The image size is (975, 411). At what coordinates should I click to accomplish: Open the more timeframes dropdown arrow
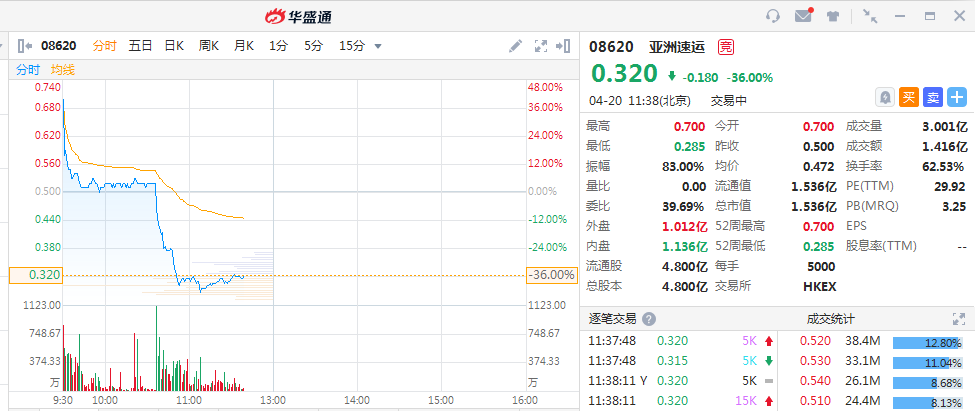click(x=378, y=45)
